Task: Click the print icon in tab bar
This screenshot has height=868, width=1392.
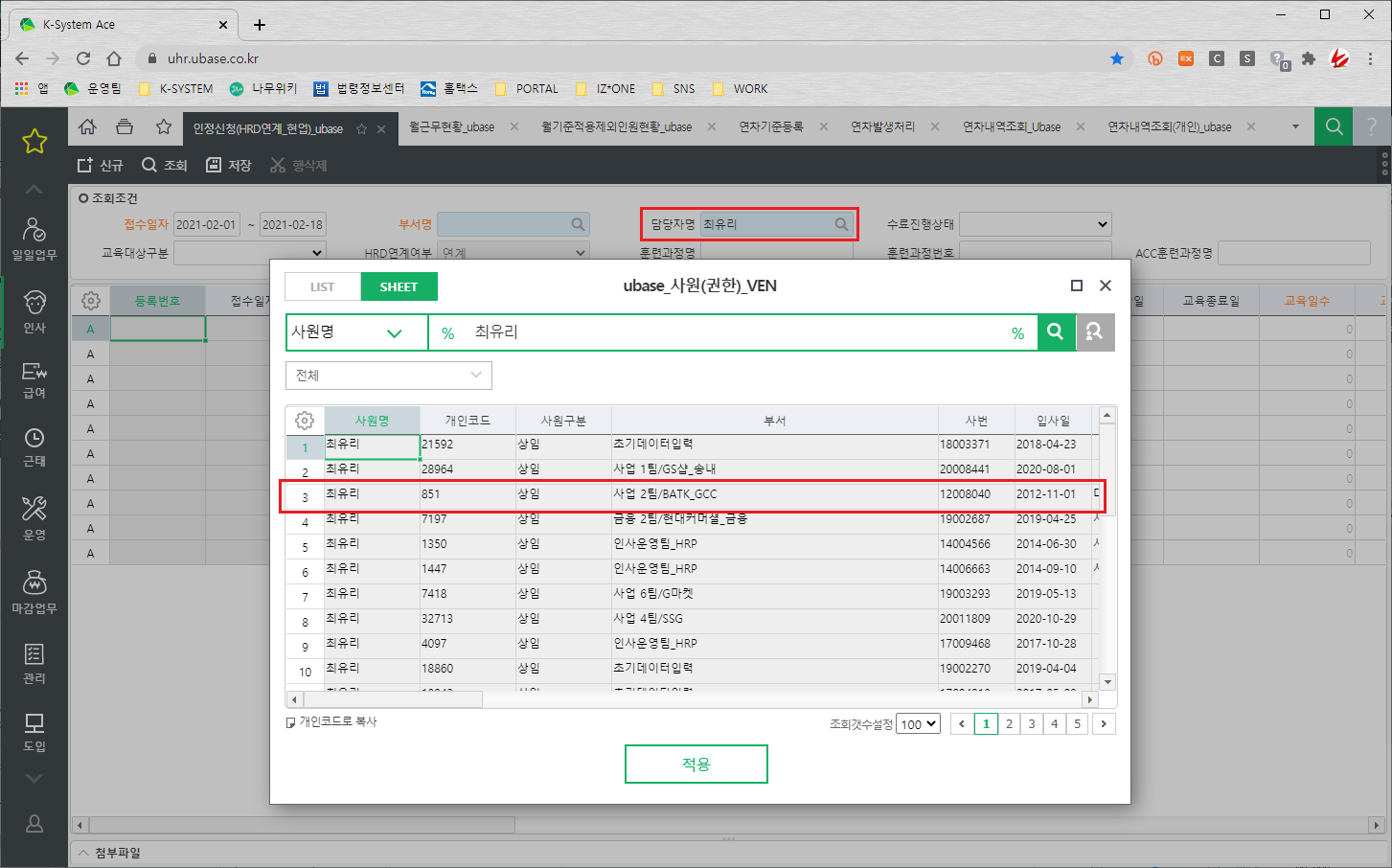Action: [x=125, y=126]
